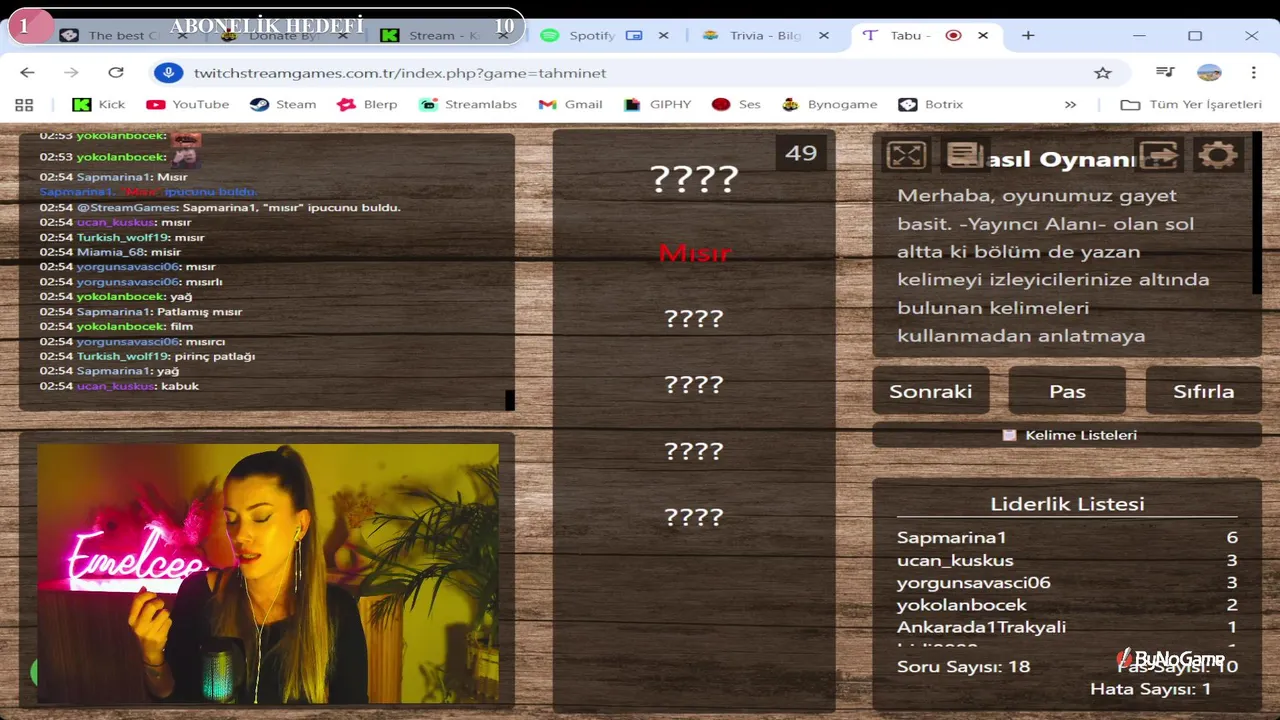The image size is (1280, 720).
Task: Bookmark this page with the star icon
Action: (1103, 73)
